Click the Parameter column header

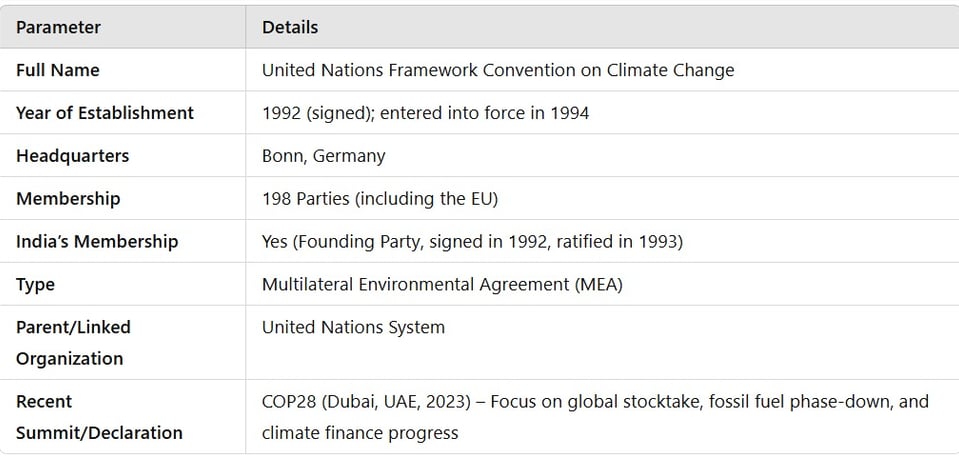[x=58, y=28]
